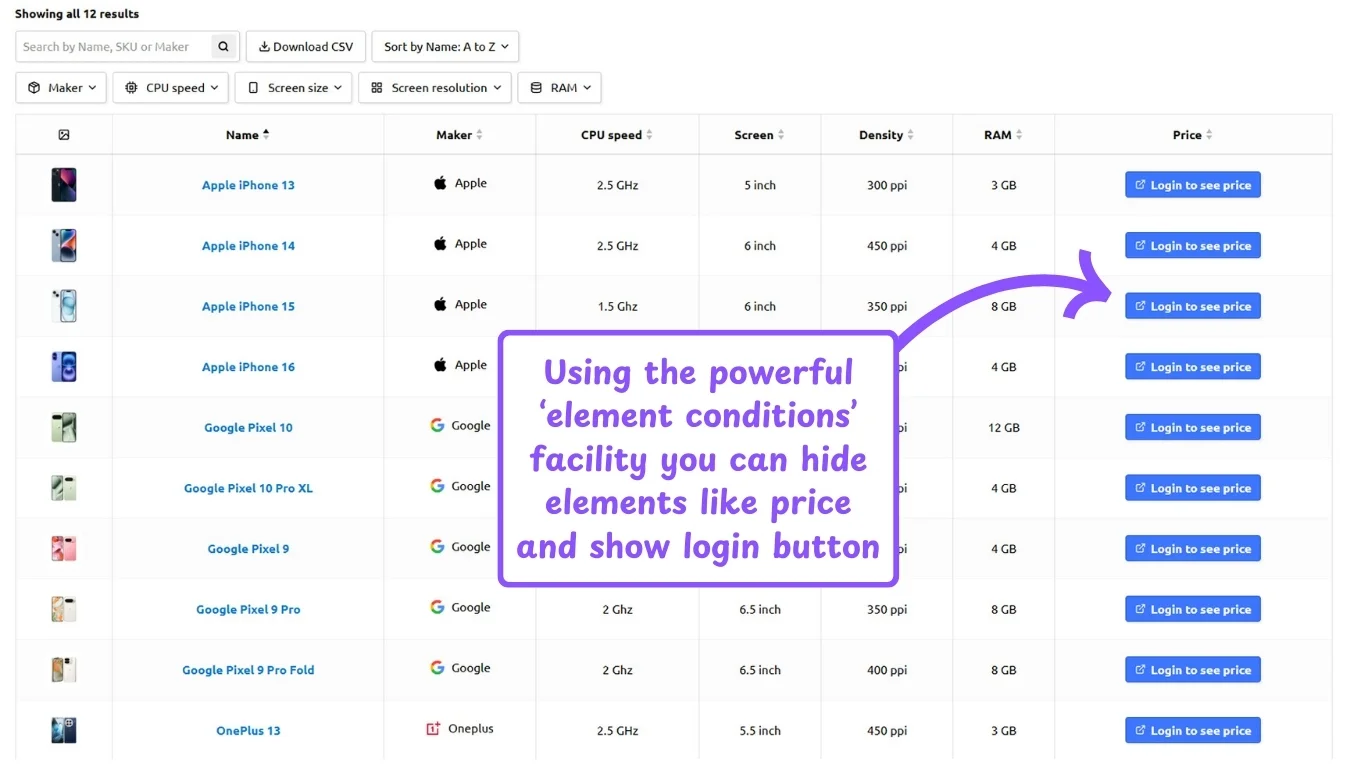Open the Google Pixel 9 Pro Fold thumbnail

tap(64, 670)
